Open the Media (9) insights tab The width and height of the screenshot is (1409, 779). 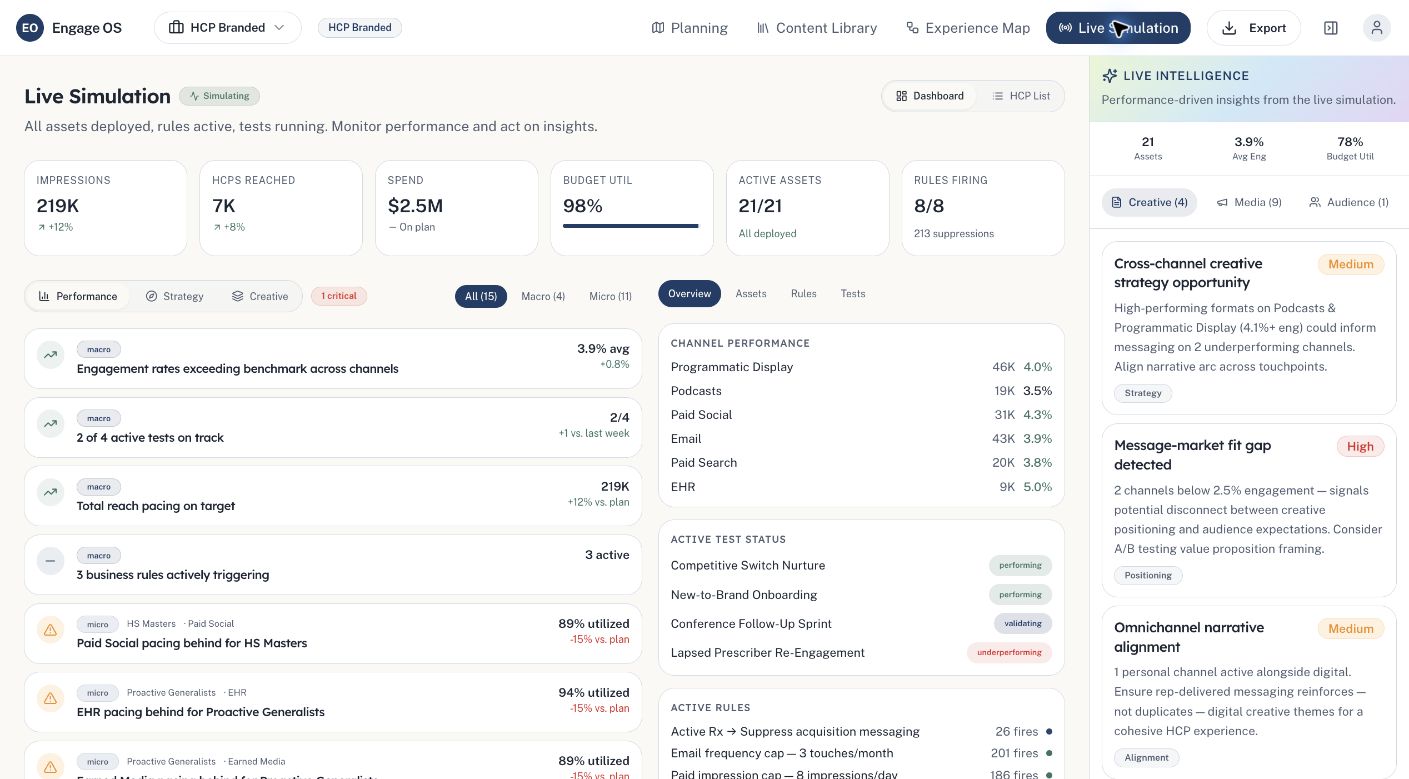tap(1249, 202)
